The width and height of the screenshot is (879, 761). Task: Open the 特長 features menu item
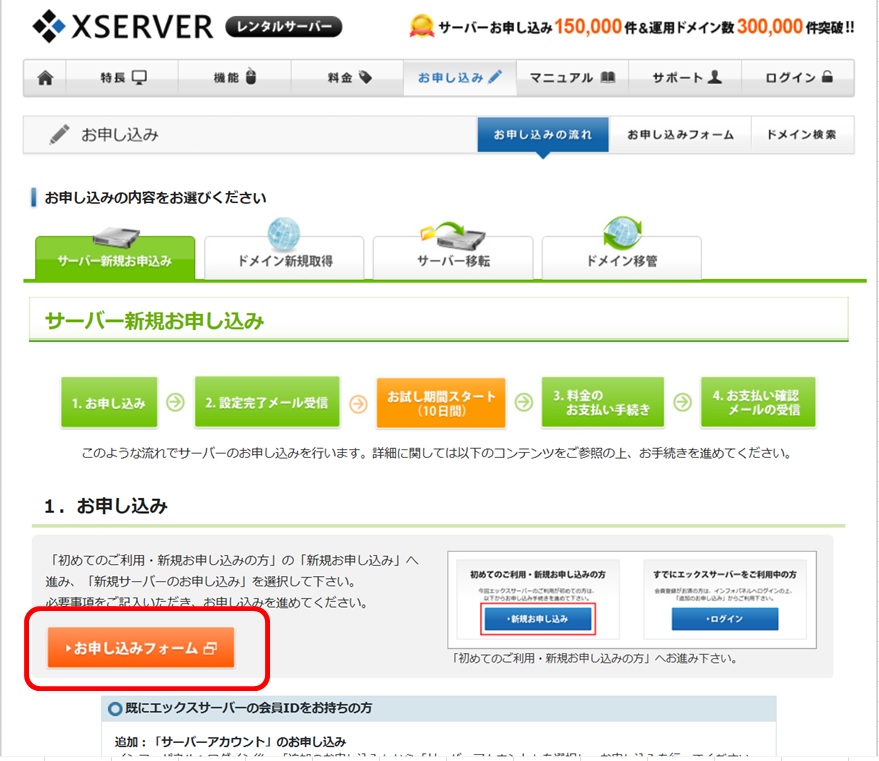pos(123,78)
